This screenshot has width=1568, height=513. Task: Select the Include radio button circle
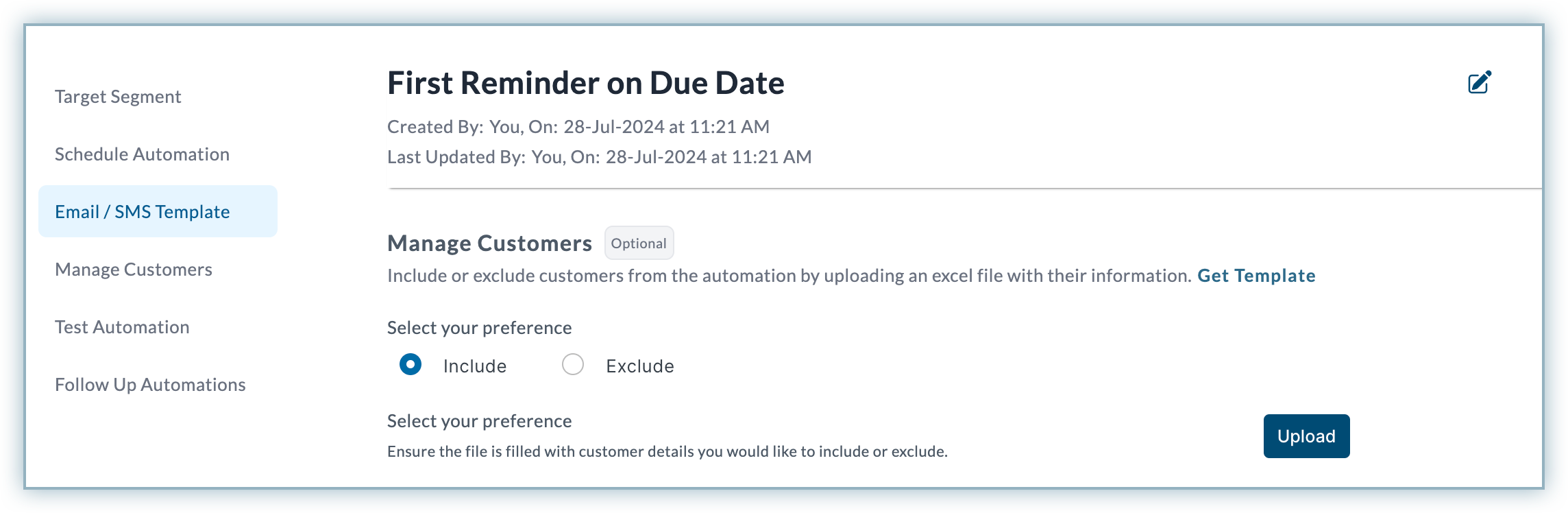click(x=411, y=364)
